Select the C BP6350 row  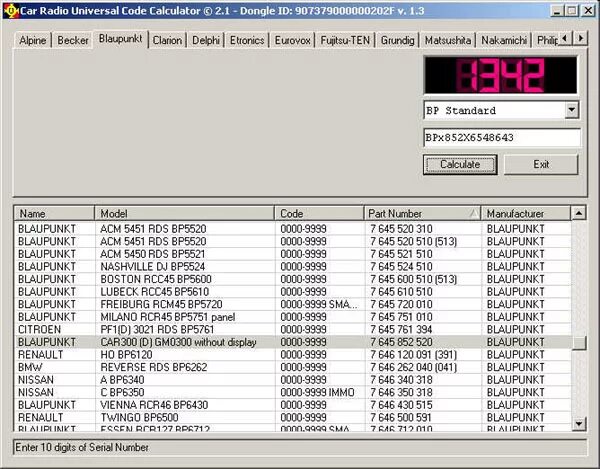point(293,392)
